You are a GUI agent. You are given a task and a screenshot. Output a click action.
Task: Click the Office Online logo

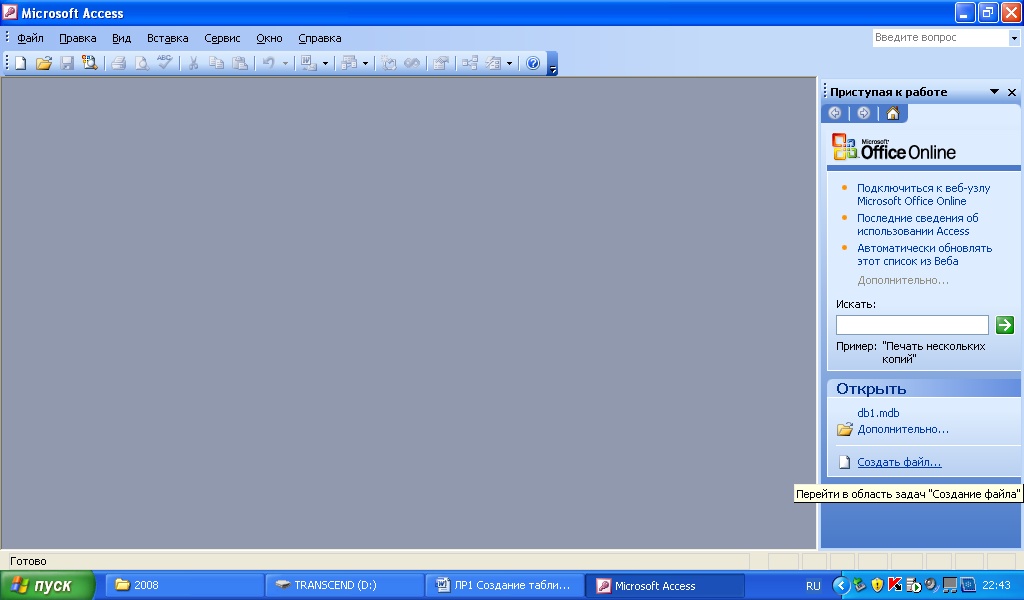pos(893,148)
